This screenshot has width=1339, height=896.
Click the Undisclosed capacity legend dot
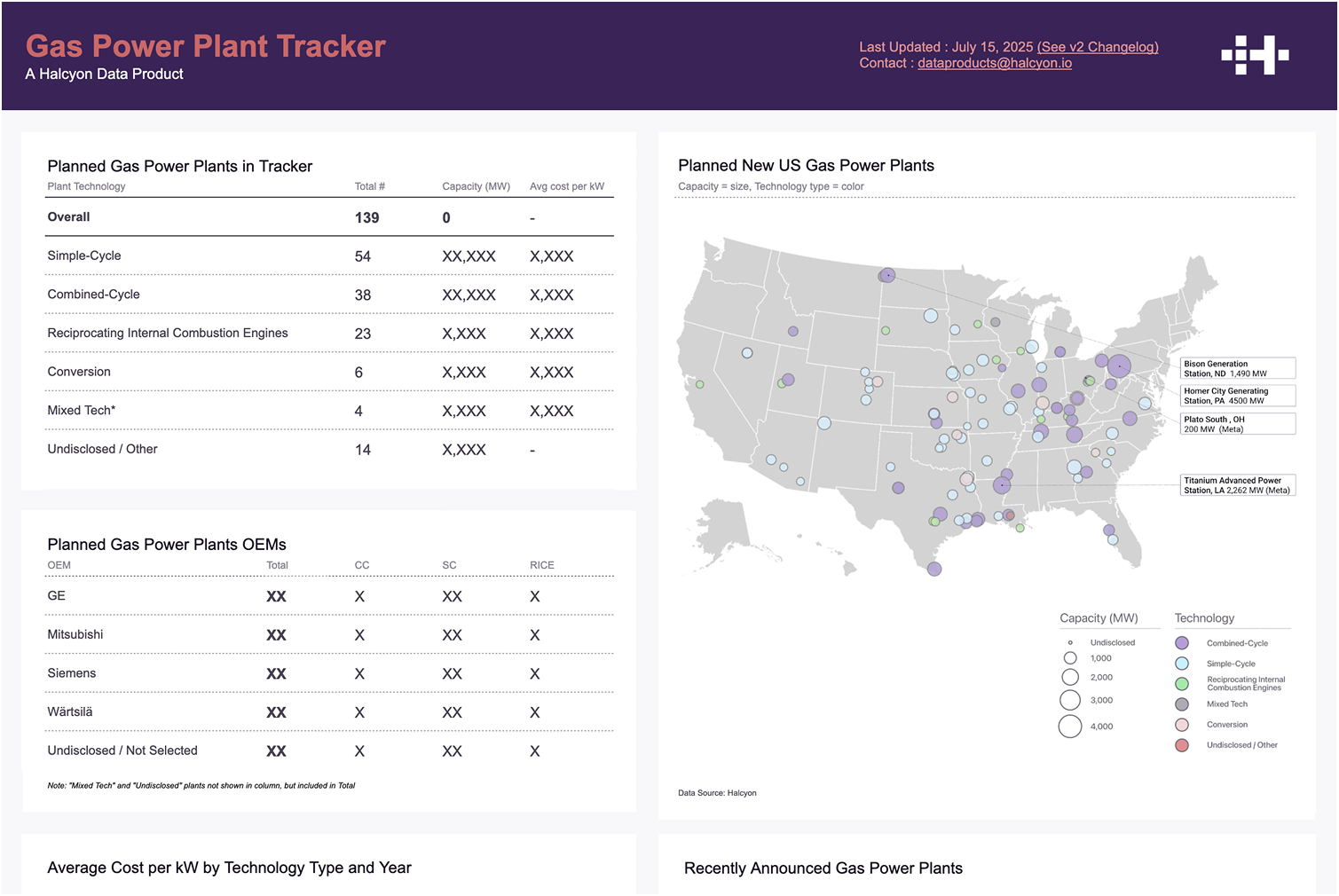coord(1070,642)
